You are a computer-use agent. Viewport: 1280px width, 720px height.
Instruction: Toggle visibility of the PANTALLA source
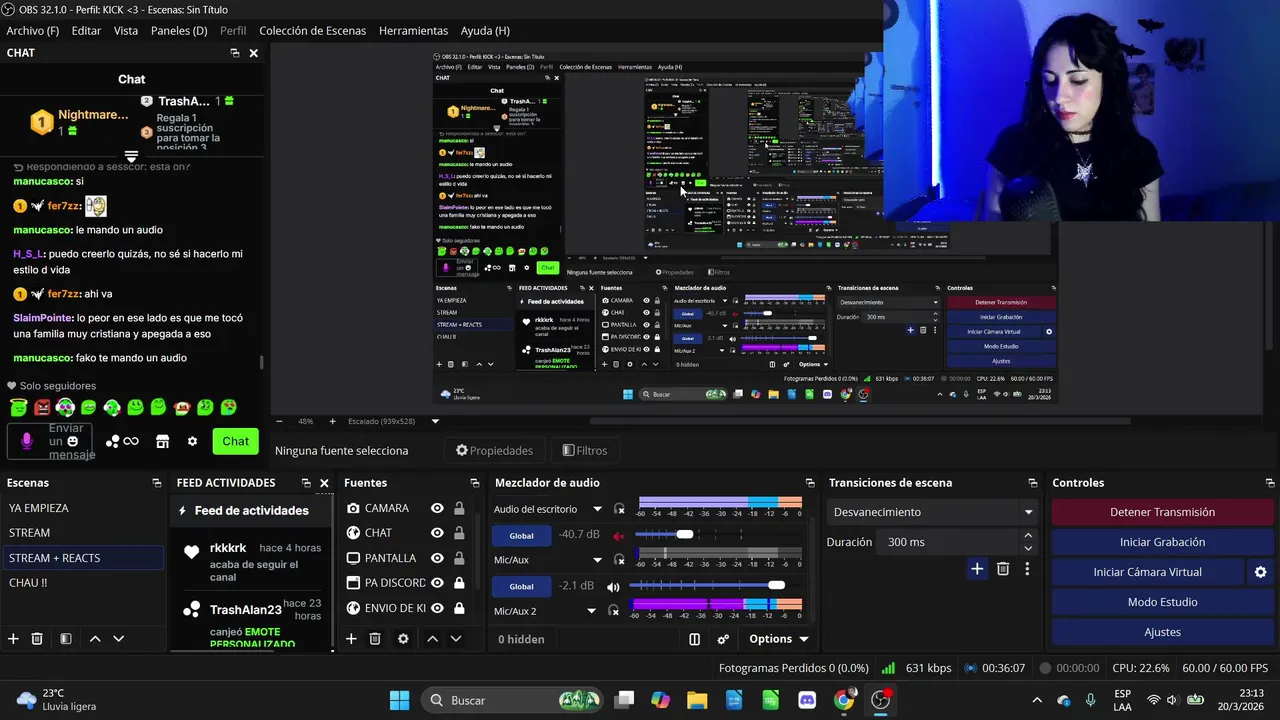[x=437, y=558]
